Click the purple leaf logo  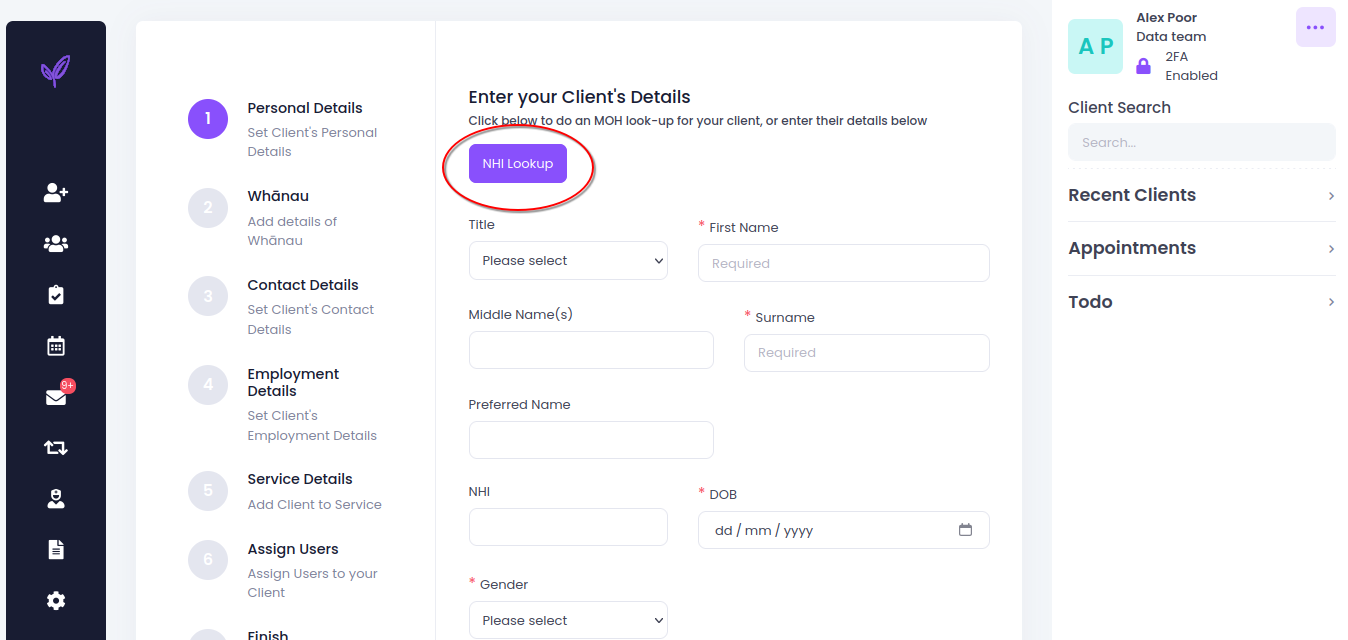55,71
